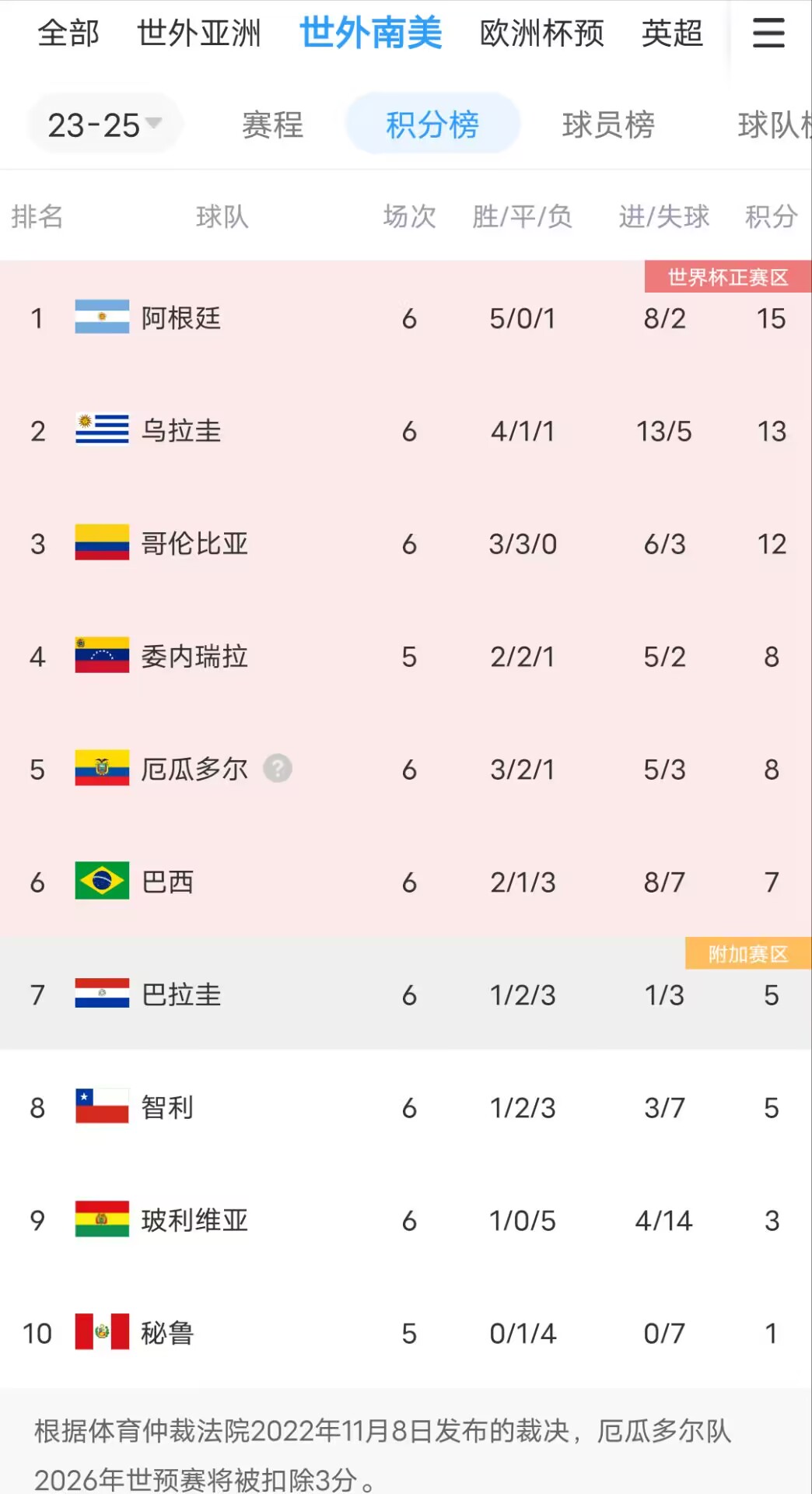812x1494 pixels.
Task: Select the 全部 category tab
Action: (68, 33)
